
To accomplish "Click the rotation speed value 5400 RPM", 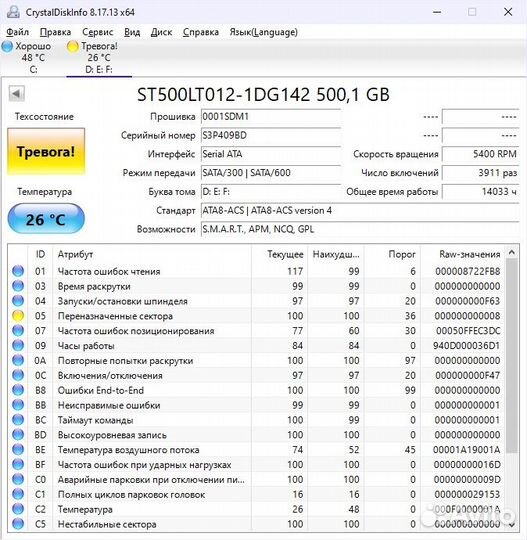I will click(480, 154).
